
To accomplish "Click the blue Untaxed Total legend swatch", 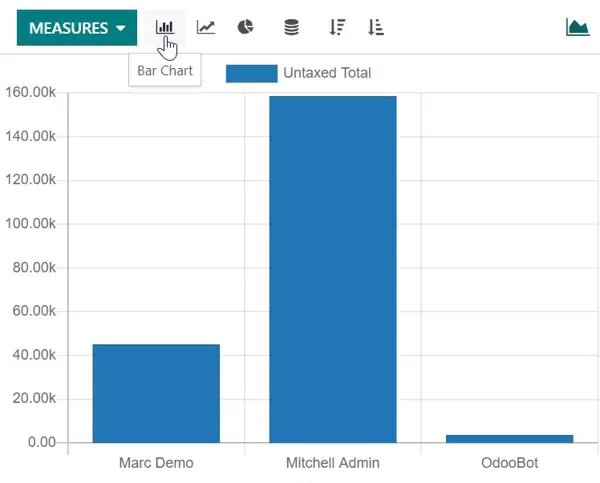I will pos(251,73).
